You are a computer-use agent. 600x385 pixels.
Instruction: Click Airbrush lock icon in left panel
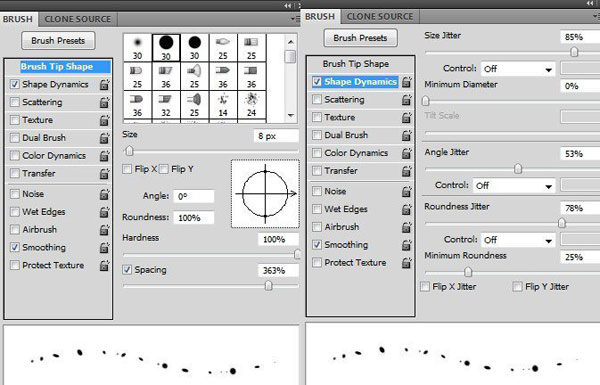pyautogui.click(x=104, y=230)
